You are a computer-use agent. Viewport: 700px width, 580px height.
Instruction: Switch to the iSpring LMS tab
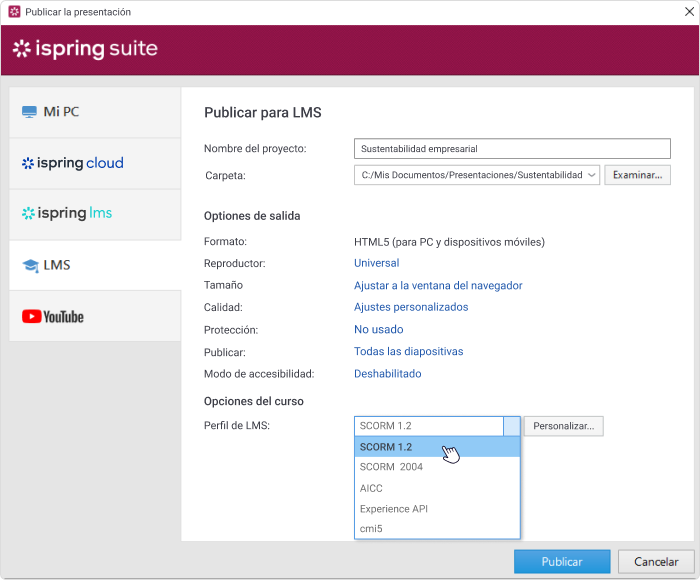pyautogui.click(x=95, y=214)
